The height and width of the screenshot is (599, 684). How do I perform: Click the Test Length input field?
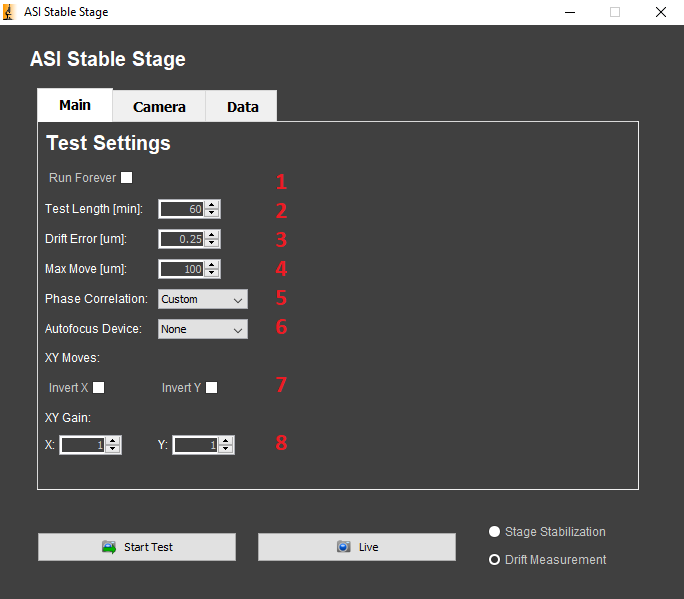point(181,209)
